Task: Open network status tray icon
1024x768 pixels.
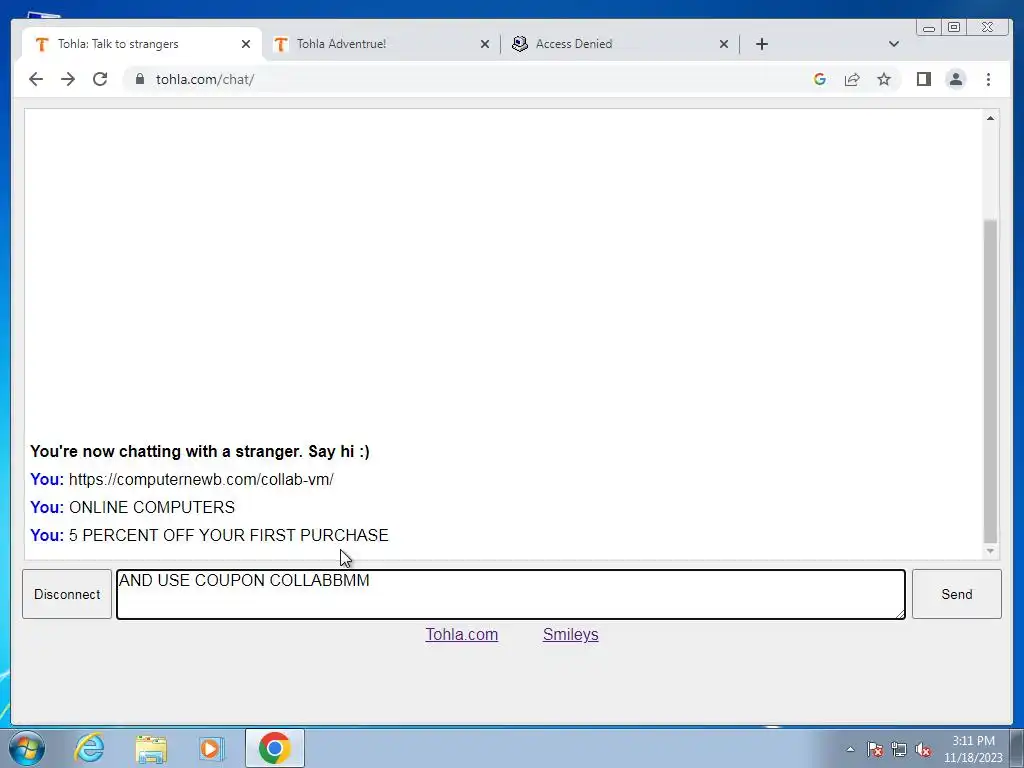Action: [899, 749]
